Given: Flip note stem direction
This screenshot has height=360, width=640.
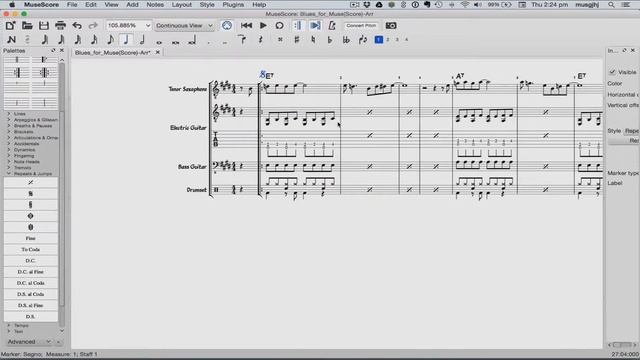Looking at the screenshot, I should tap(362, 40).
